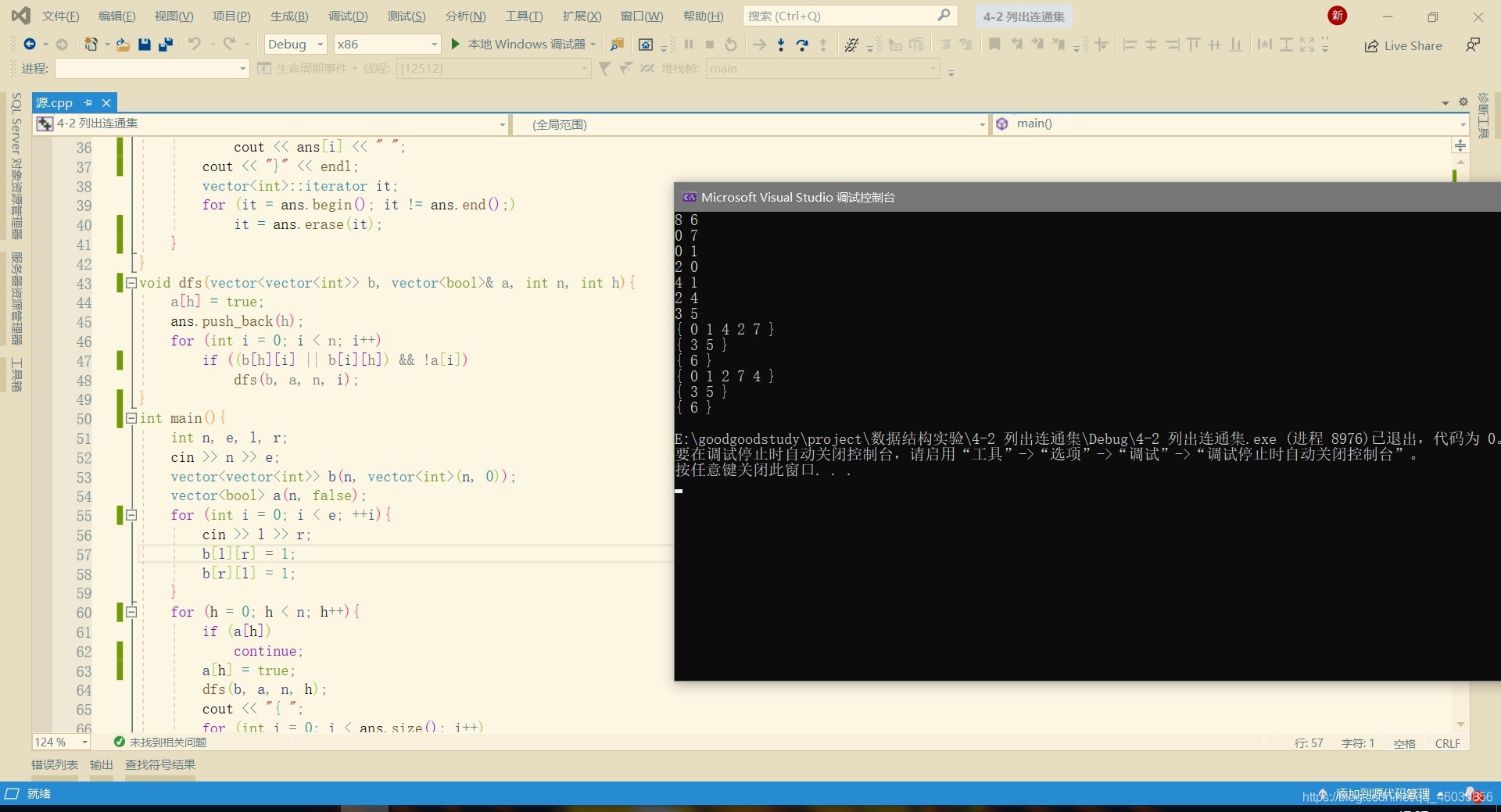Open the project scope dropdown '4-2 列出连通集'
1501x812 pixels.
(x=270, y=123)
